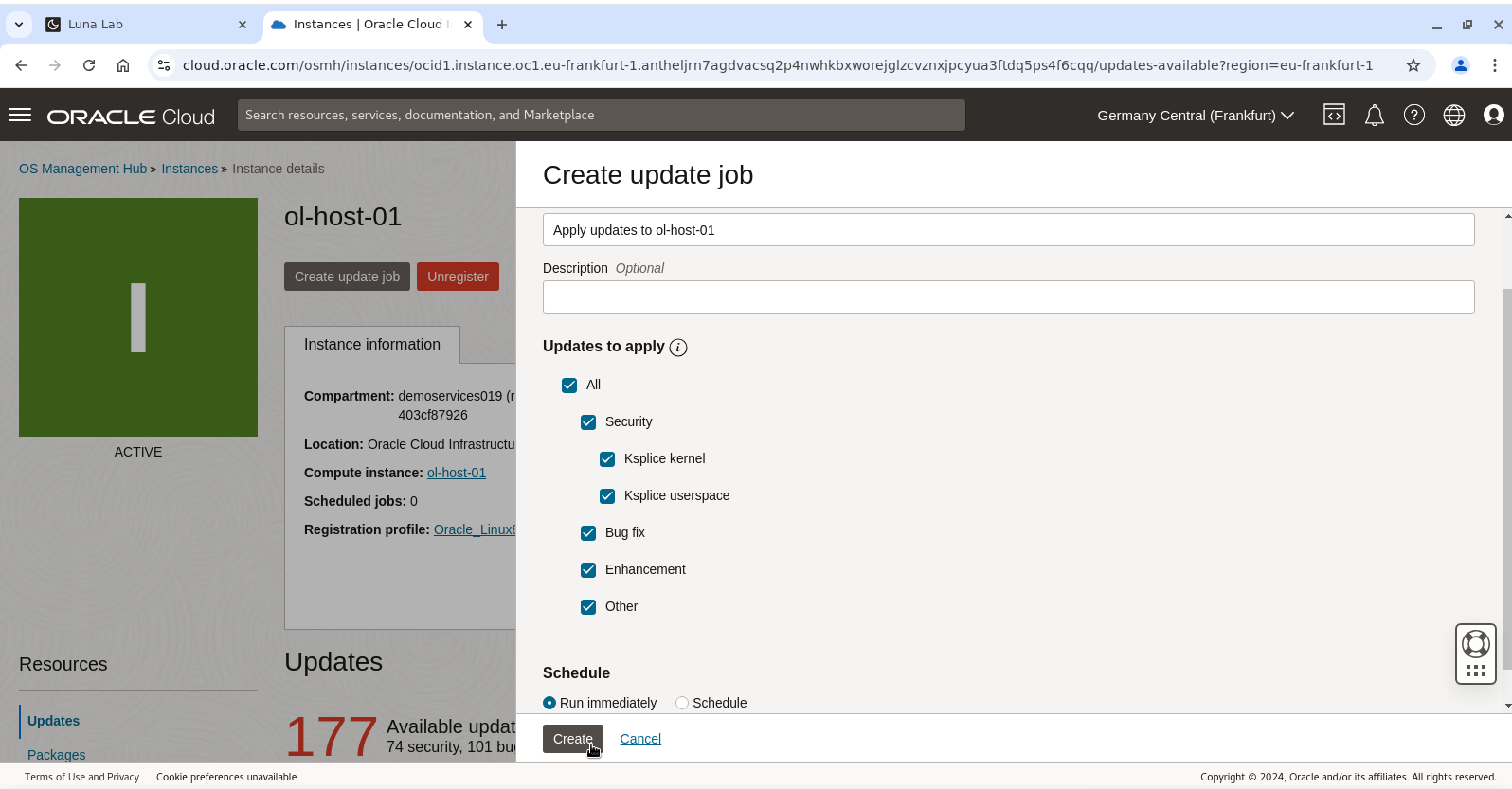Image resolution: width=1512 pixels, height=789 pixels.
Task: Open the Instances breadcrumb link
Action: pyautogui.click(x=189, y=169)
